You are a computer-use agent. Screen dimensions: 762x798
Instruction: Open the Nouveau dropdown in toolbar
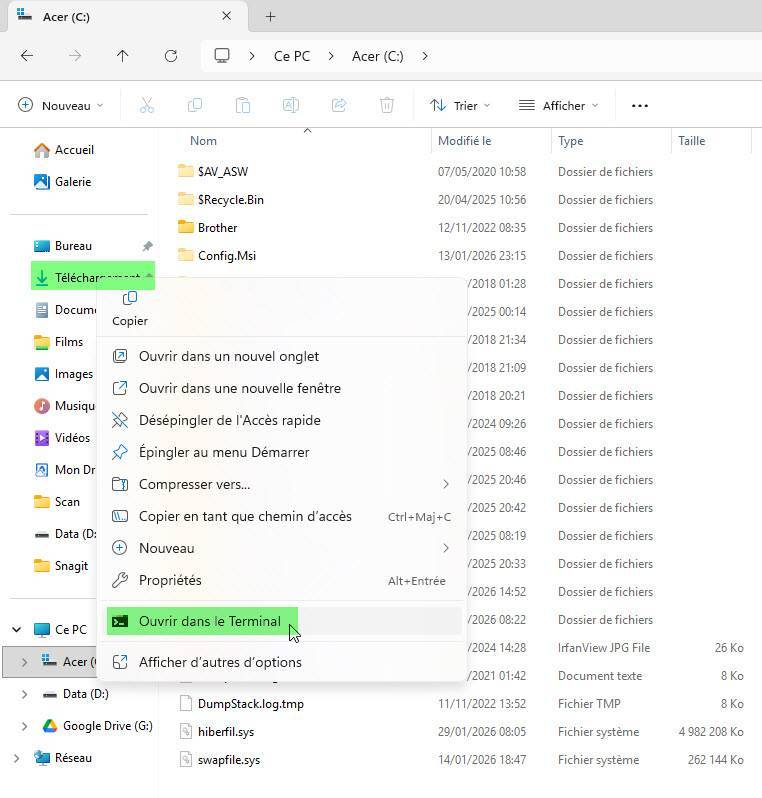[x=61, y=106]
